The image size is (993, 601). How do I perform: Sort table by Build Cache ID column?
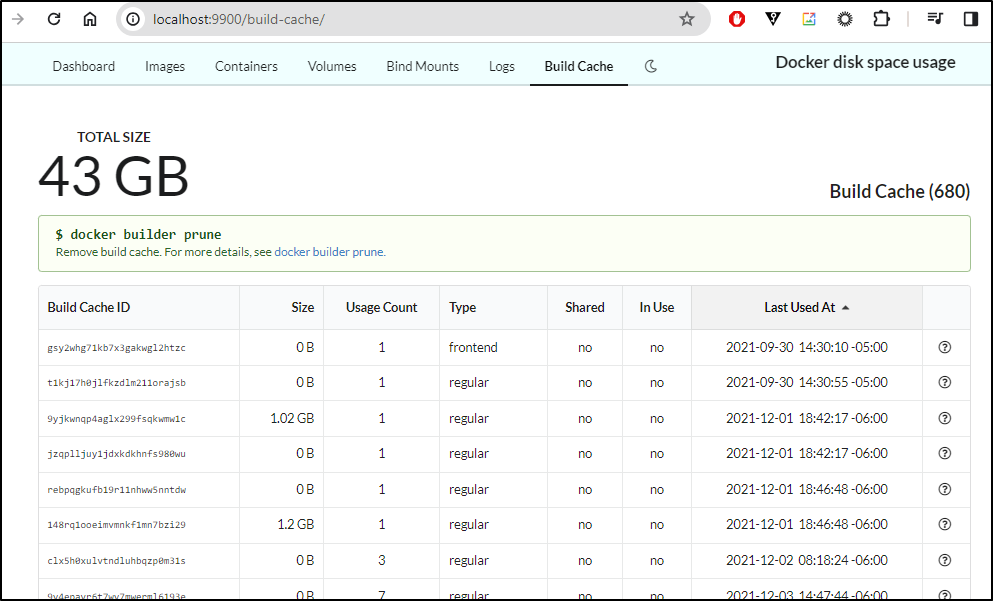pos(139,307)
